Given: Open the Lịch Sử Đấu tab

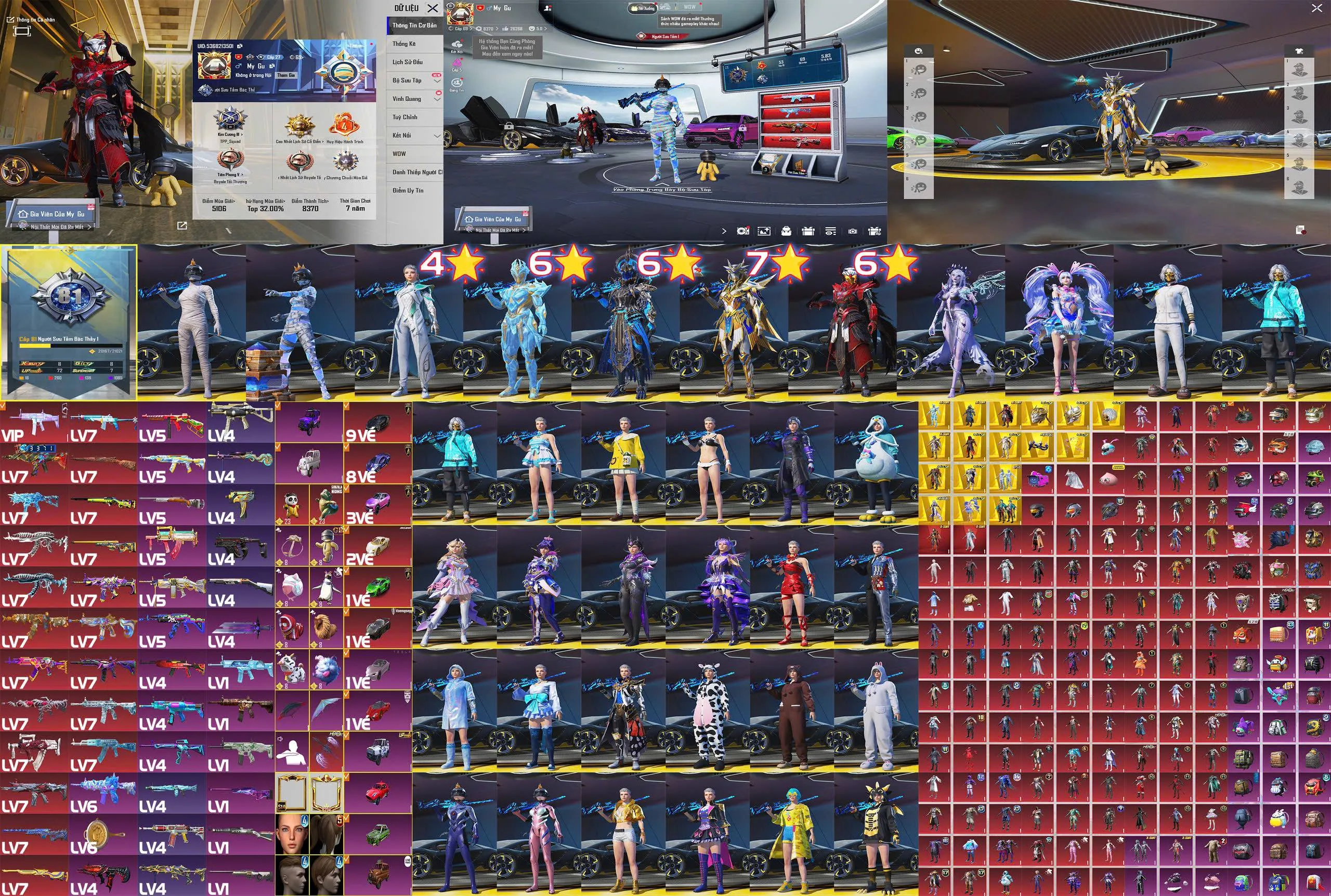Looking at the screenshot, I should click(415, 62).
